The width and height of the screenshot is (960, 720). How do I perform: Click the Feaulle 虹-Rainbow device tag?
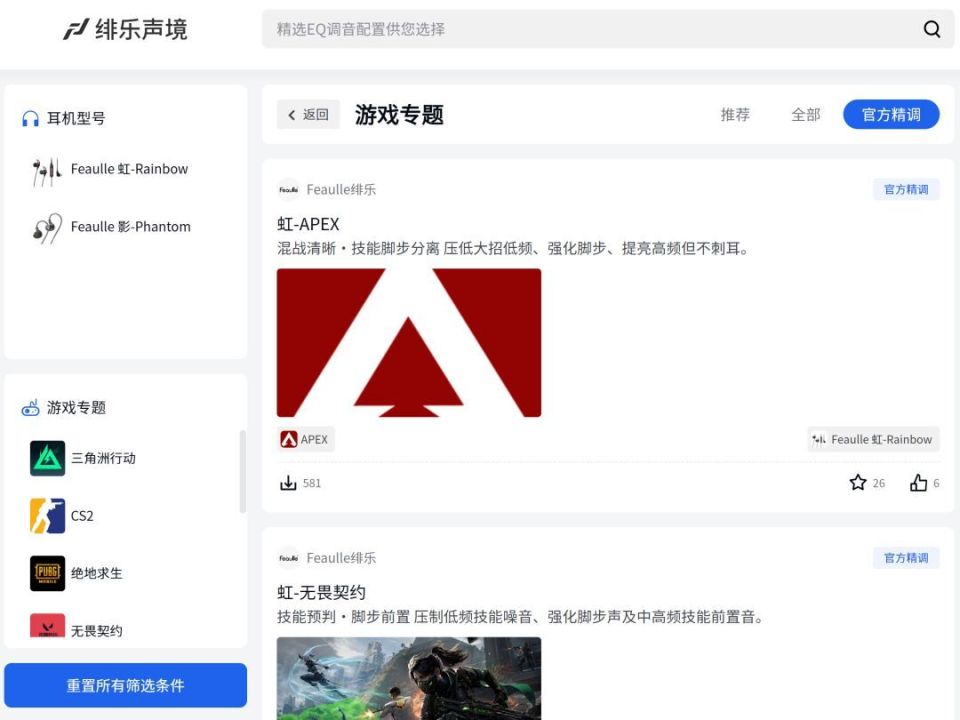point(873,439)
